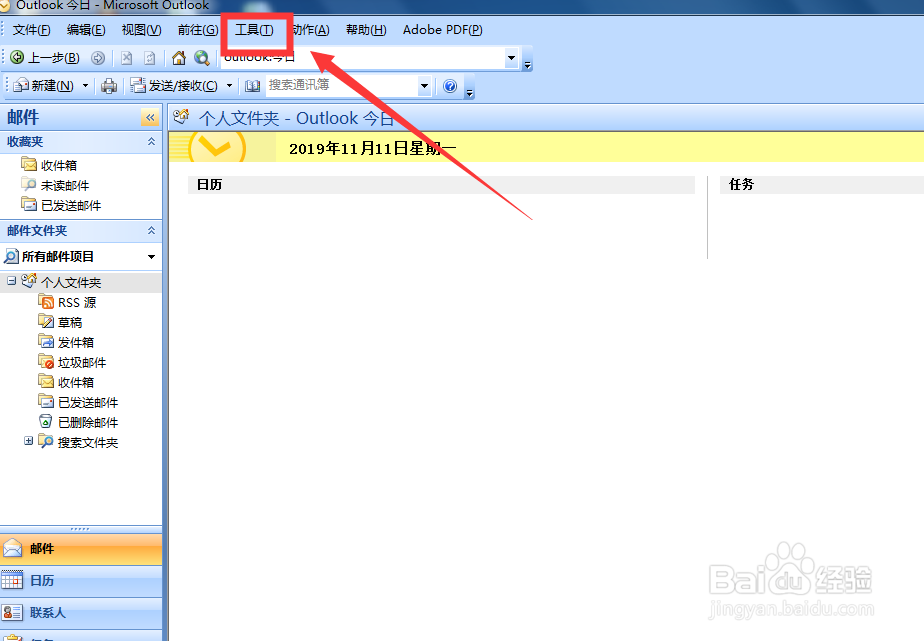Select the 发件箱 folder
The image size is (924, 641).
tap(76, 343)
